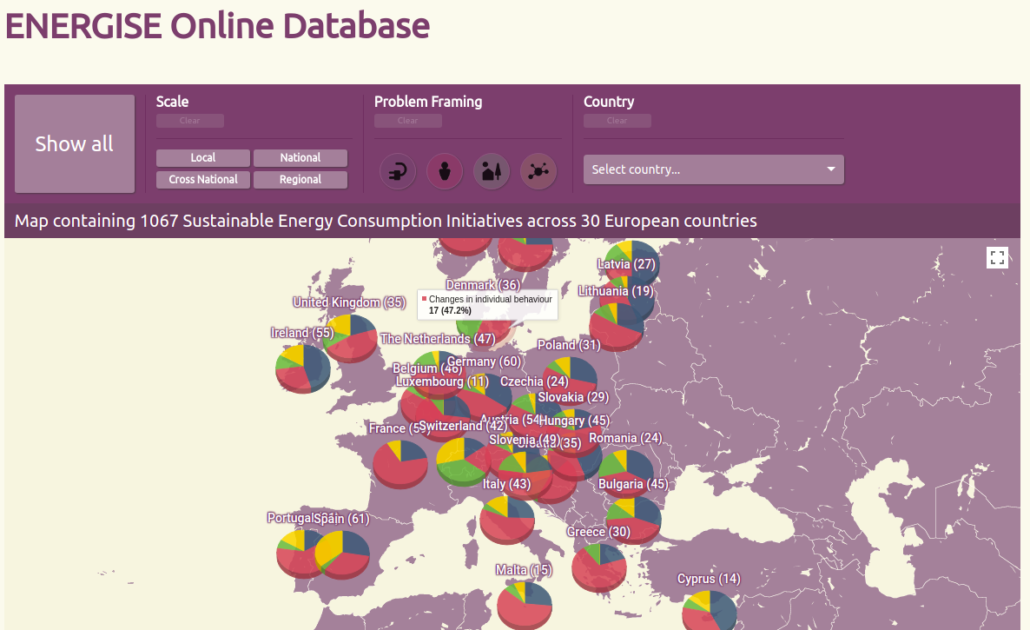This screenshot has height=630, width=1030.
Task: Pick the network nodes framing icon
Action: [538, 171]
